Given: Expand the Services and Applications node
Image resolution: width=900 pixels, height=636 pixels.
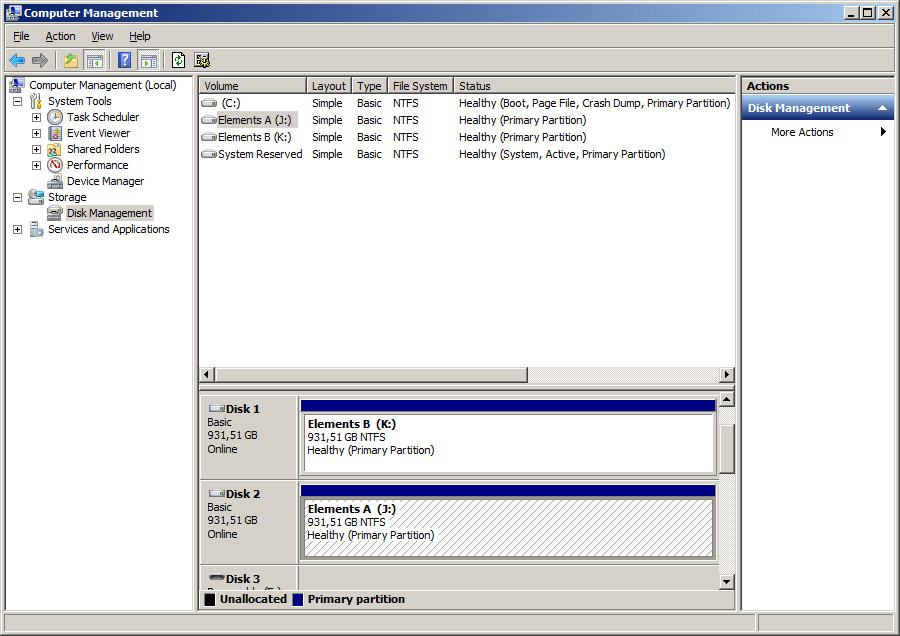Looking at the screenshot, I should point(18,230).
